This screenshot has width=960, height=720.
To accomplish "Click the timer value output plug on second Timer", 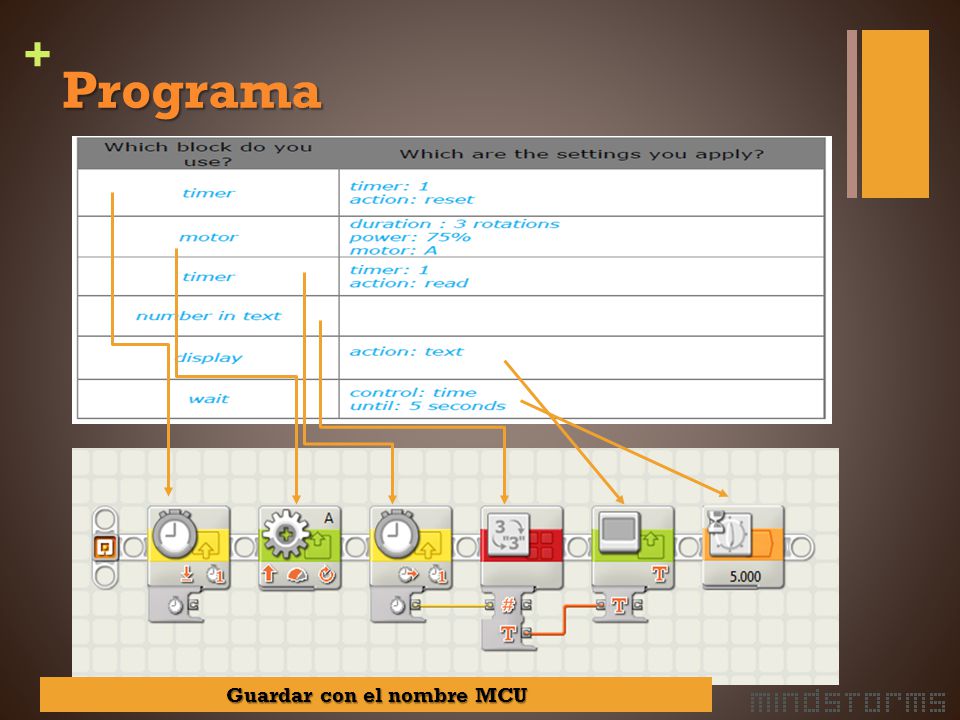I will pos(415,605).
